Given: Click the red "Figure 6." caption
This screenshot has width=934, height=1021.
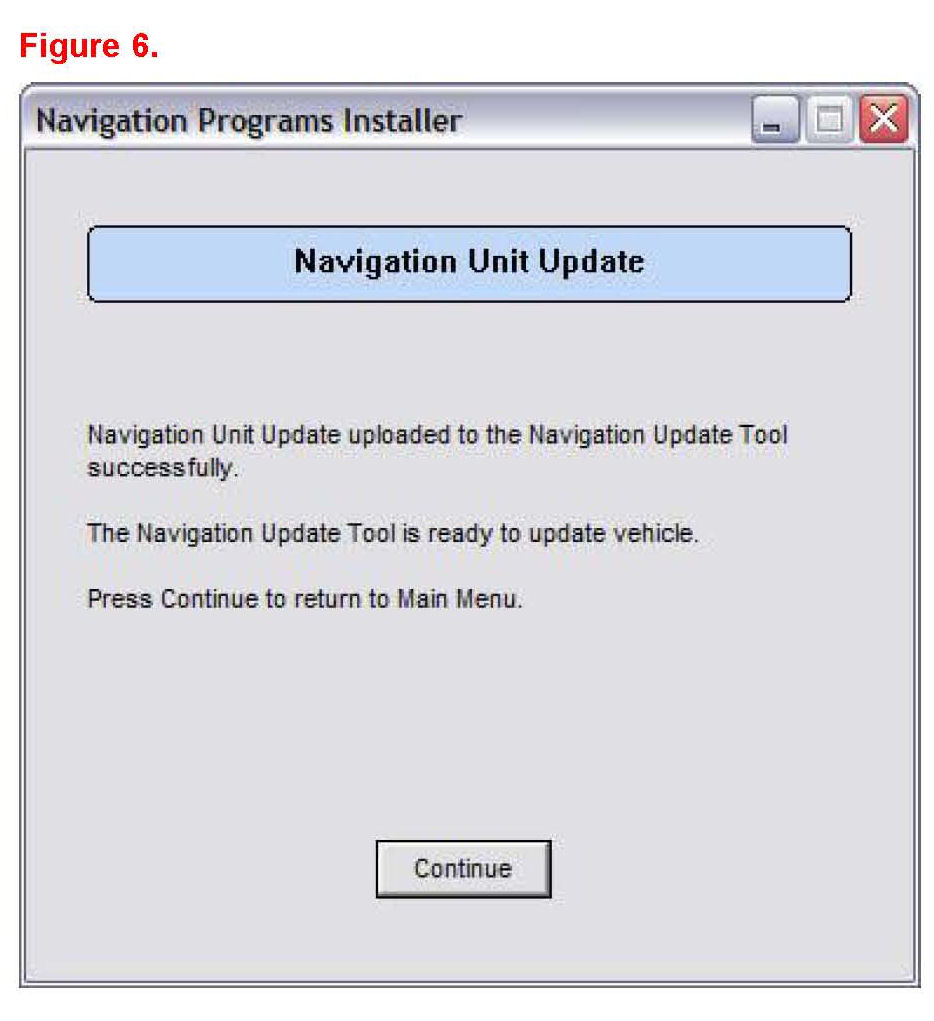Looking at the screenshot, I should coord(89,46).
